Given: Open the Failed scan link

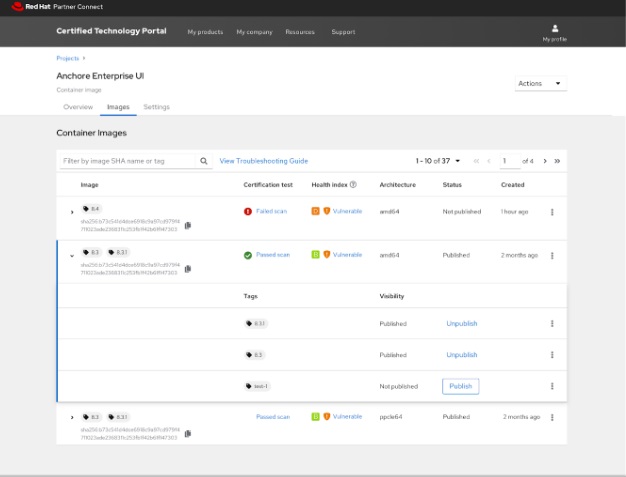Looking at the screenshot, I should (x=271, y=211).
